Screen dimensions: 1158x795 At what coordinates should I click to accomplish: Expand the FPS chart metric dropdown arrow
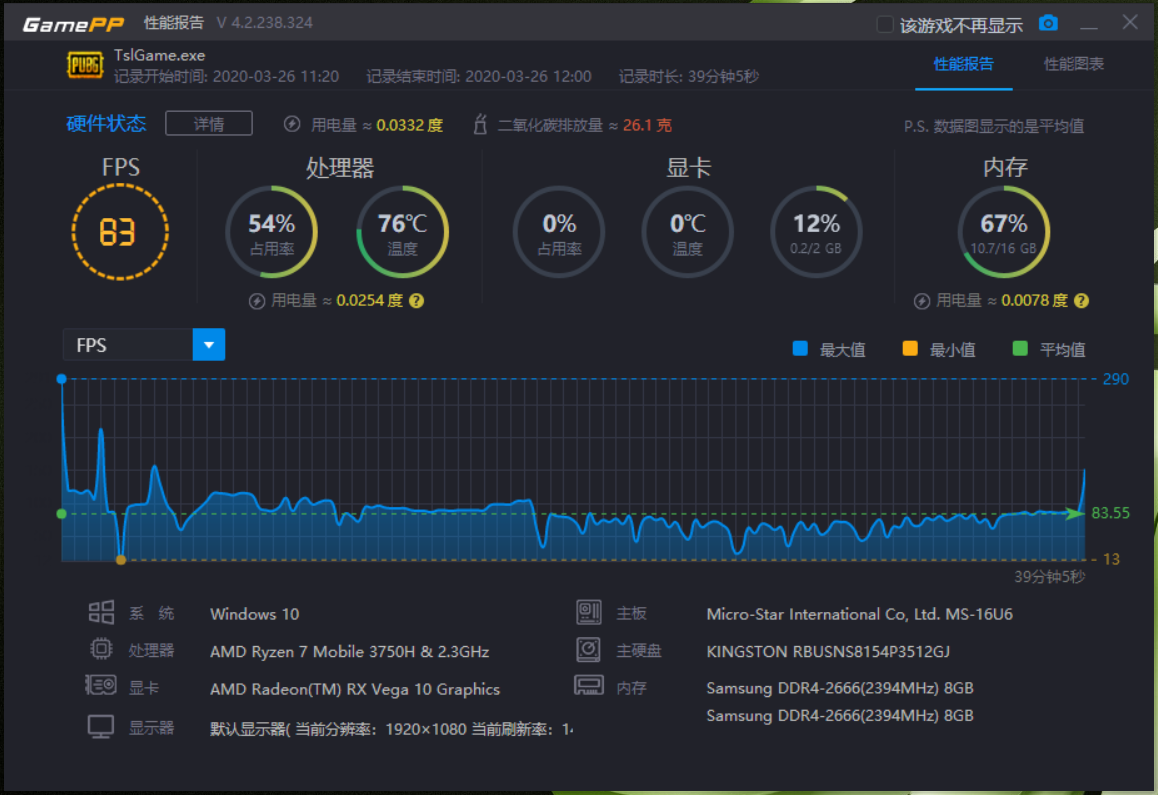click(x=209, y=345)
